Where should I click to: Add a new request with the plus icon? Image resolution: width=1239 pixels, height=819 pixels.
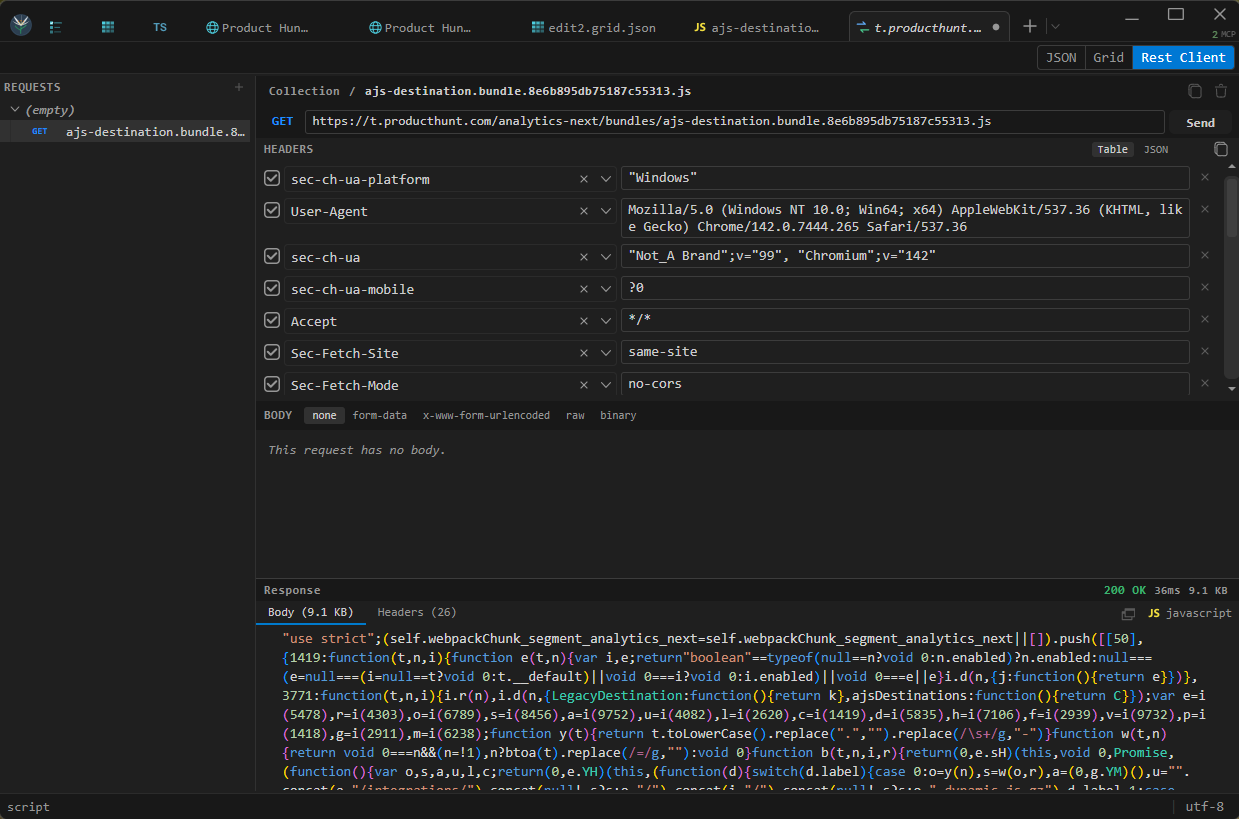239,87
